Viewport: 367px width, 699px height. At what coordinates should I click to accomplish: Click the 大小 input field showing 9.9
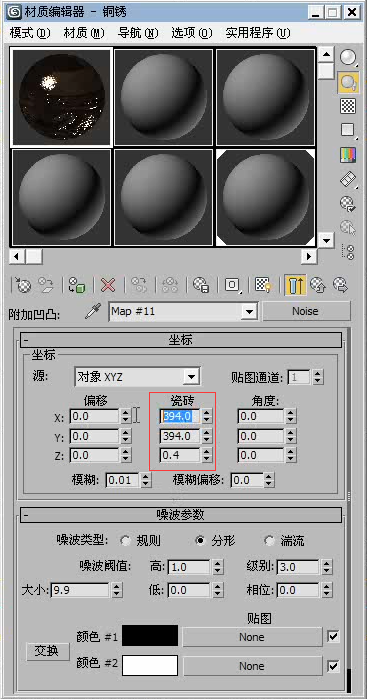(x=81, y=591)
